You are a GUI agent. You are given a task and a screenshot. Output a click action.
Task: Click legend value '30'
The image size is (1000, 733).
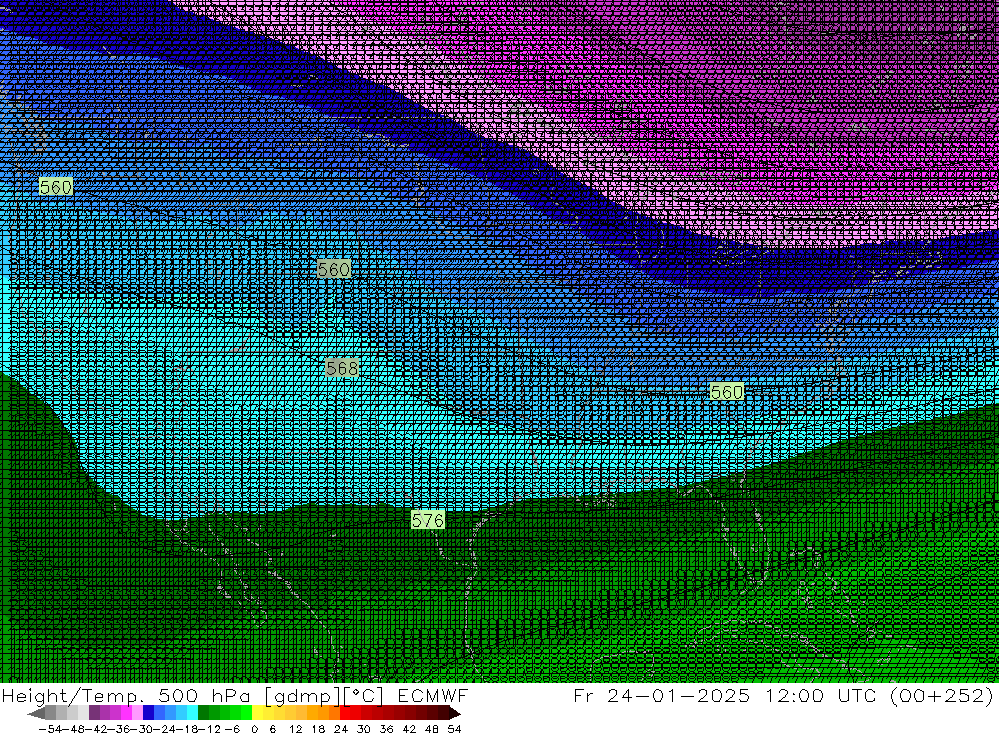pos(364,729)
